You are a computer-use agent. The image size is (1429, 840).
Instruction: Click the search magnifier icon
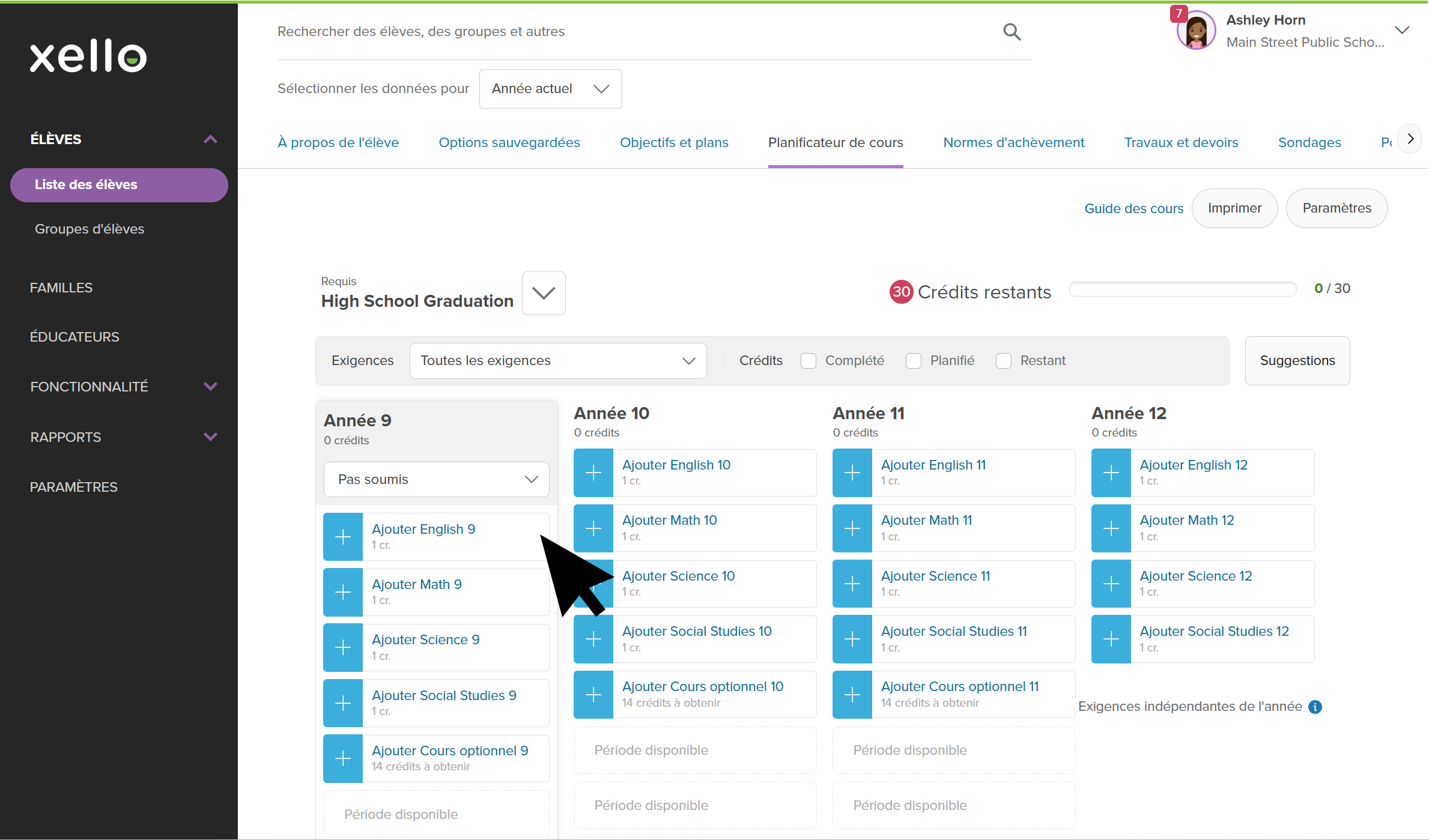coord(1012,32)
